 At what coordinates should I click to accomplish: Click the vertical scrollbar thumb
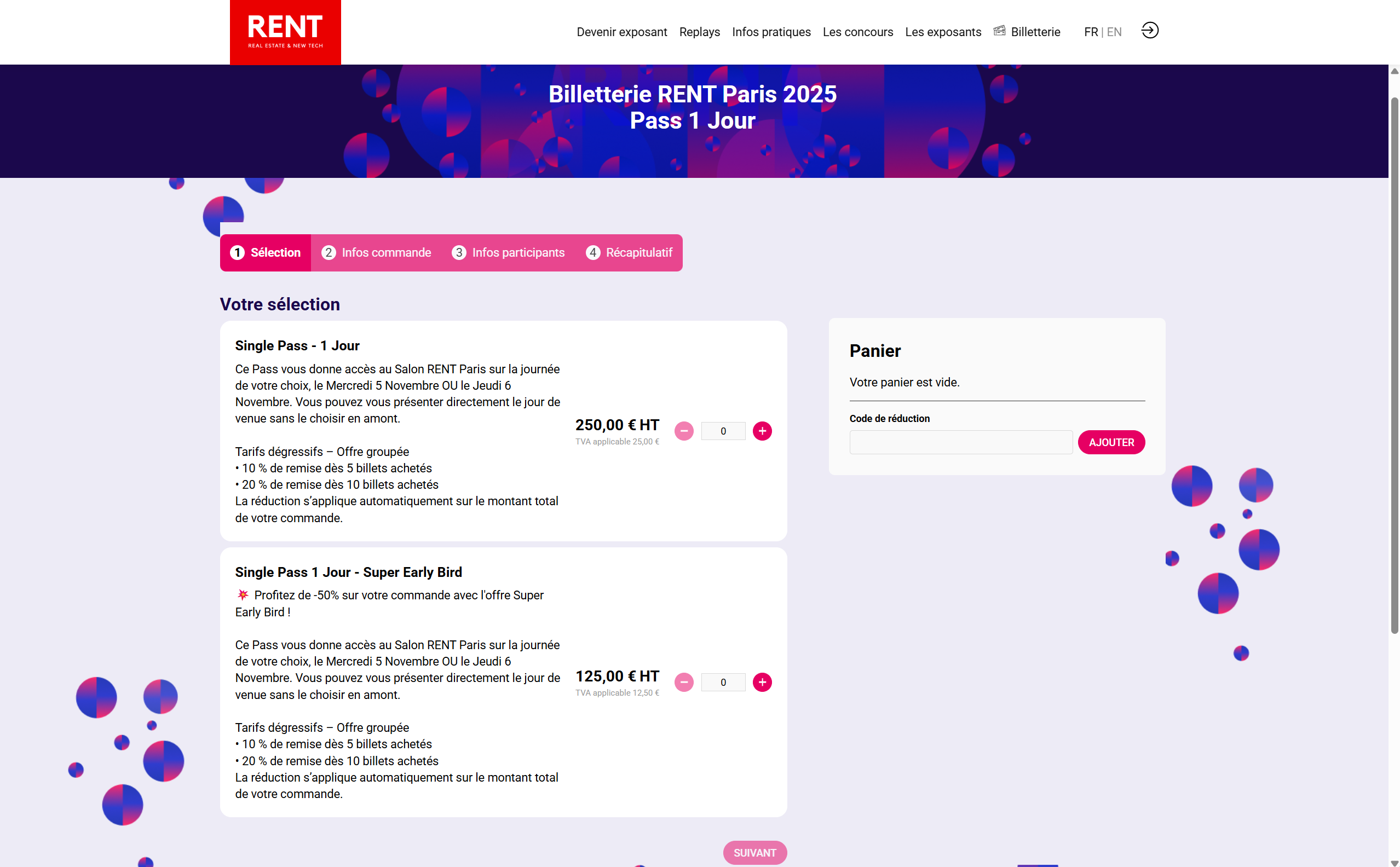(x=1393, y=366)
